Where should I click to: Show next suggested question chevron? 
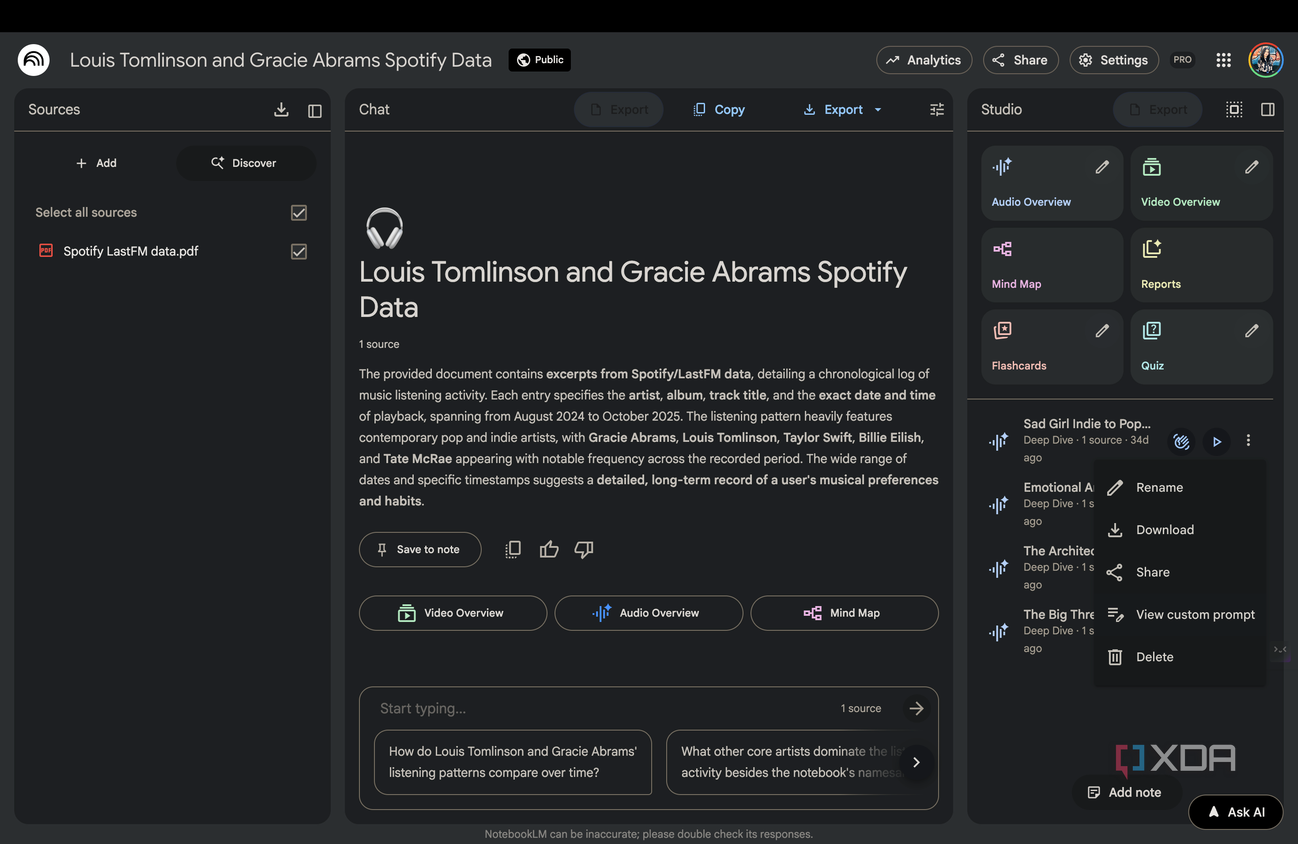[x=916, y=762]
